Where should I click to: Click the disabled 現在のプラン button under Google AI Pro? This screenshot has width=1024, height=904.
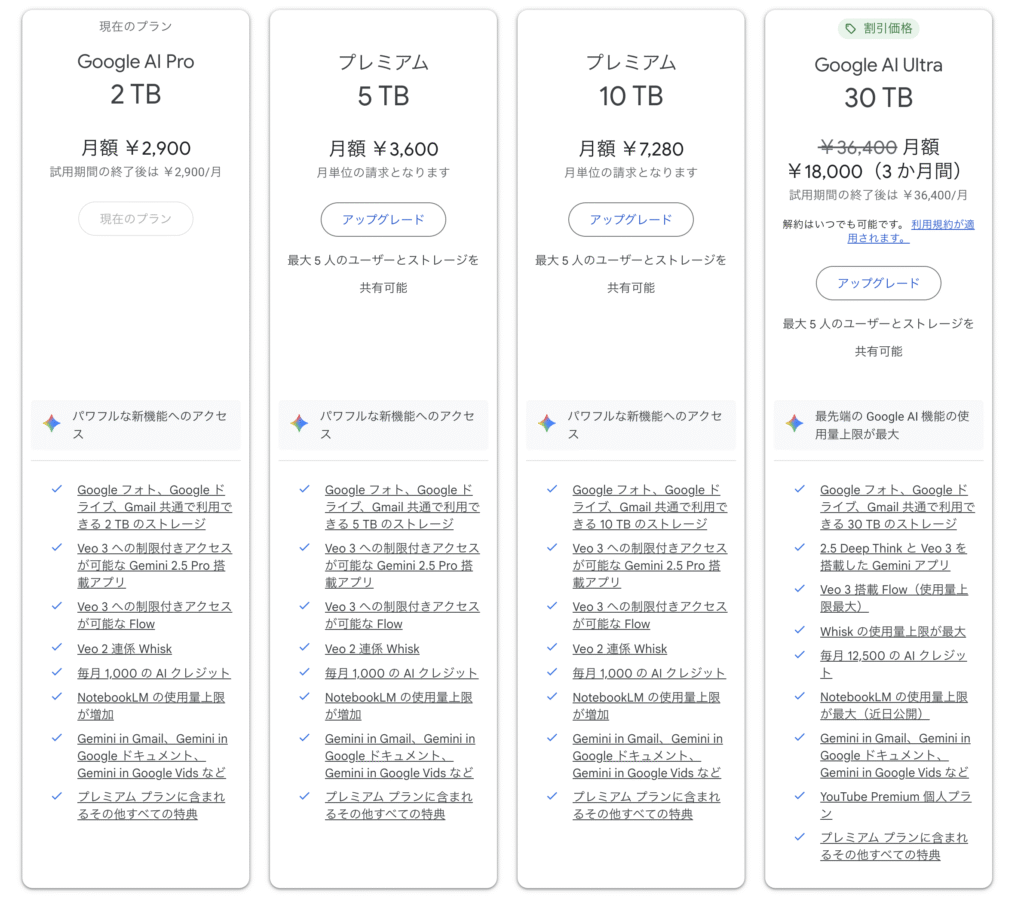(136, 219)
